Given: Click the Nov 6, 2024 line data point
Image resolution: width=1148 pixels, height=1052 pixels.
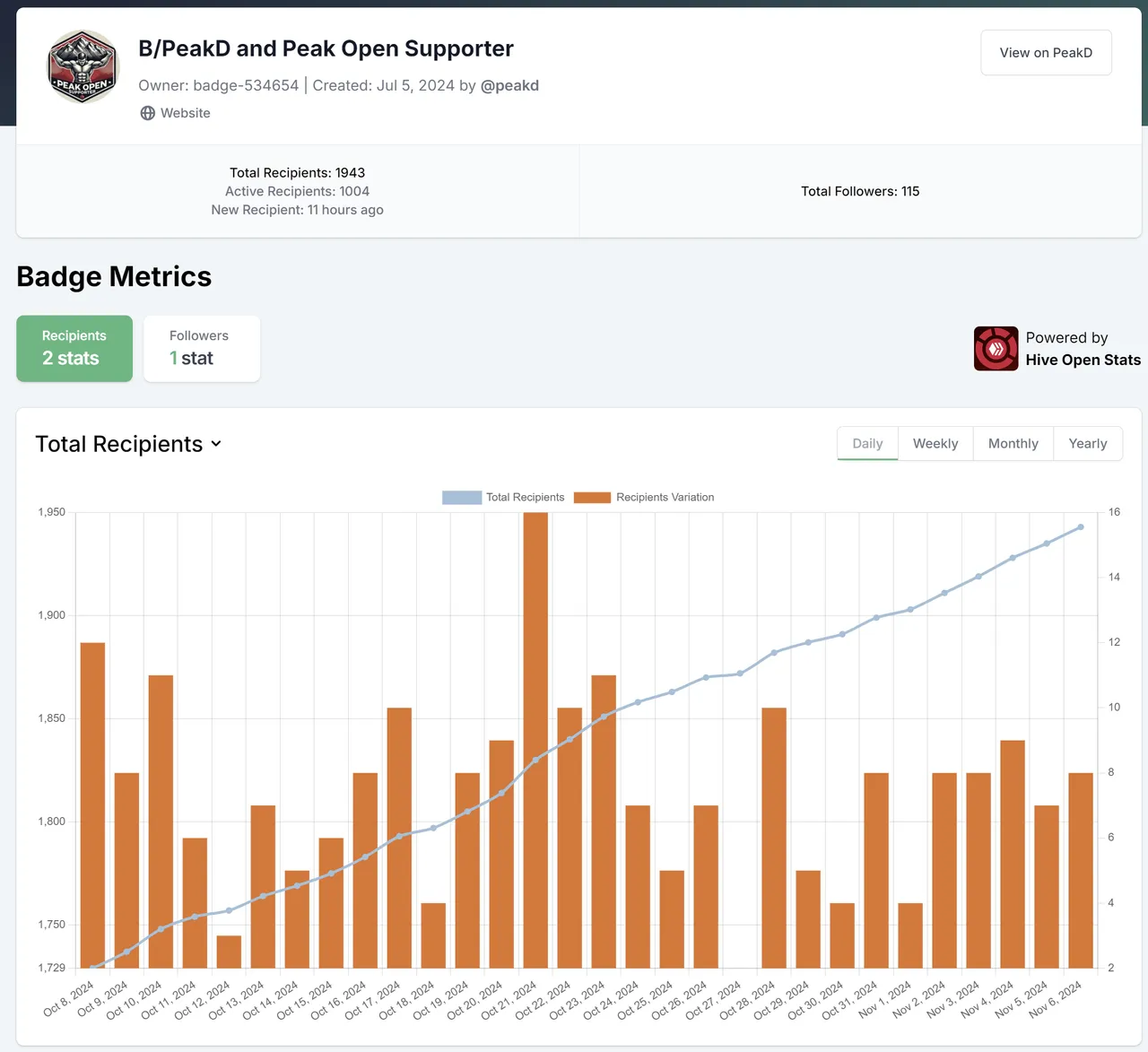Looking at the screenshot, I should tap(1081, 527).
